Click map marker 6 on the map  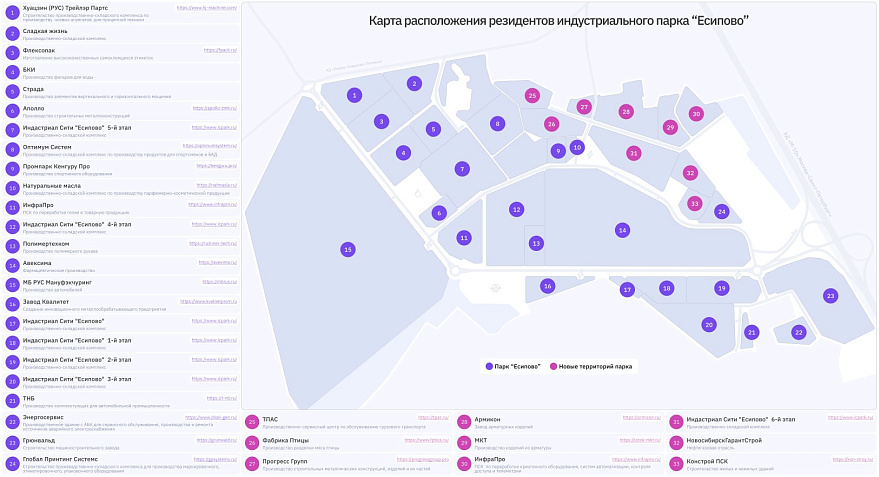(439, 213)
